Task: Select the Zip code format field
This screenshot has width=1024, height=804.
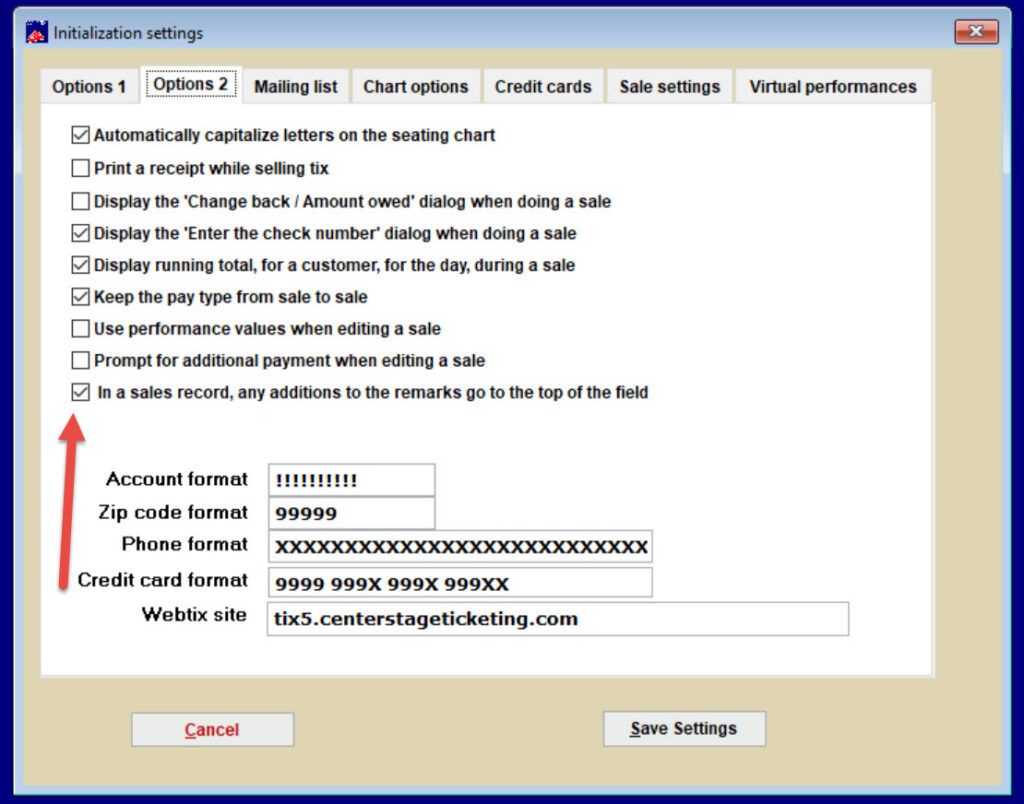Action: (x=351, y=513)
